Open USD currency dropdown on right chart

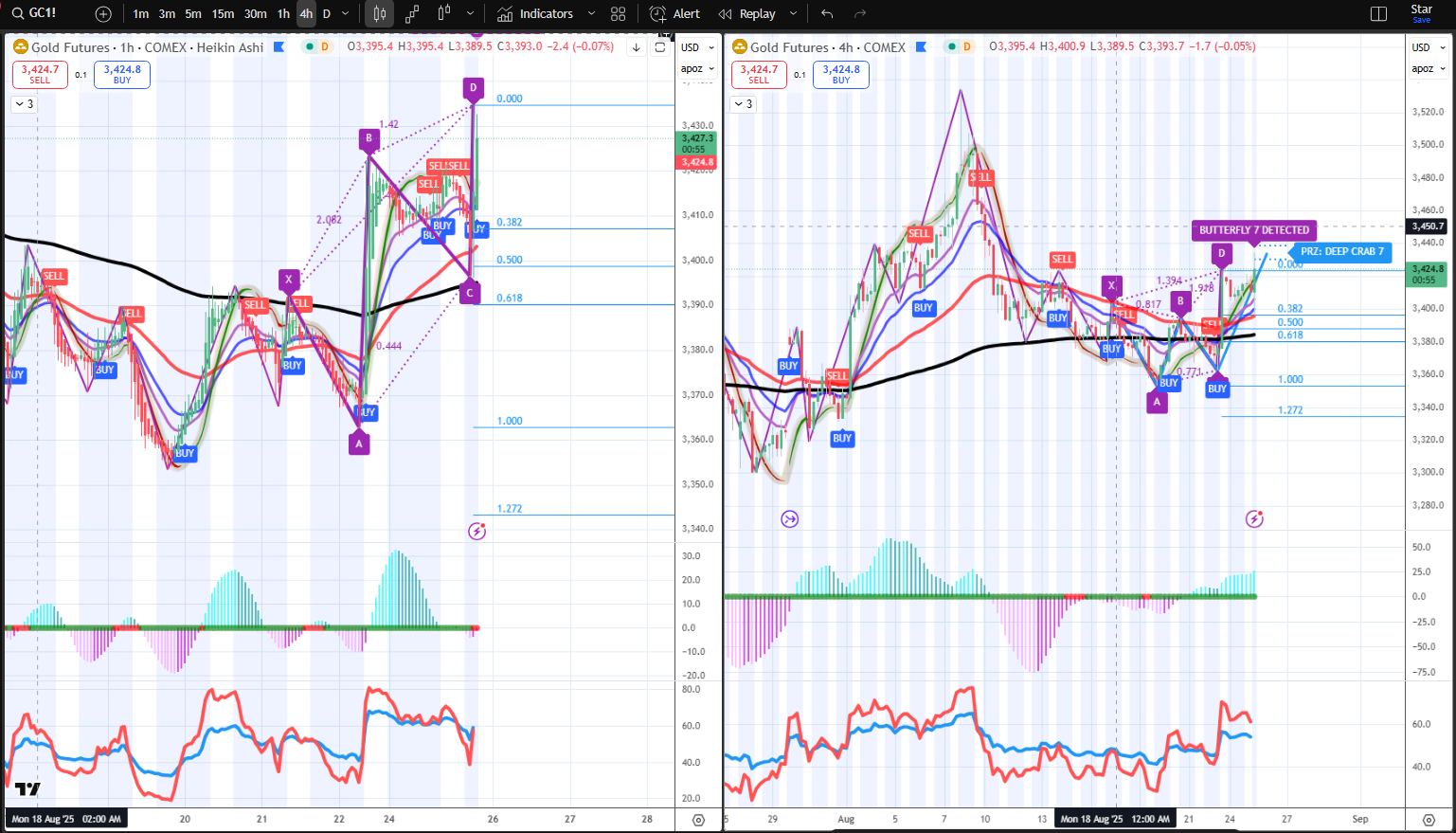pos(1428,47)
